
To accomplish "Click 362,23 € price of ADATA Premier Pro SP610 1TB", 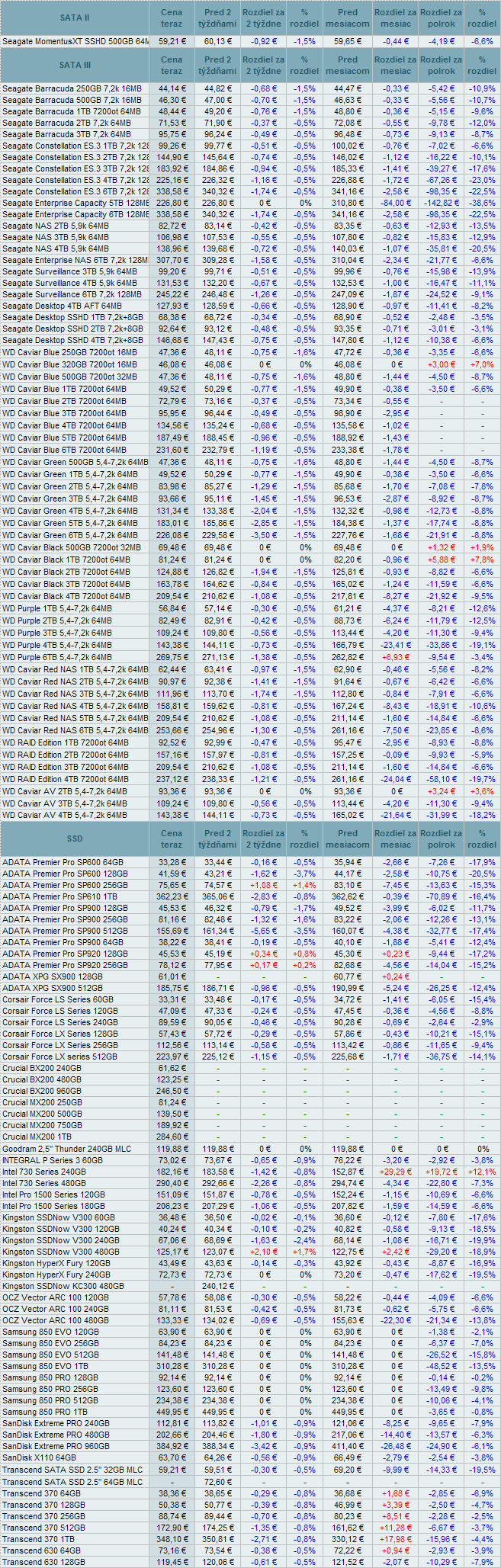I will pyautogui.click(x=172, y=896).
